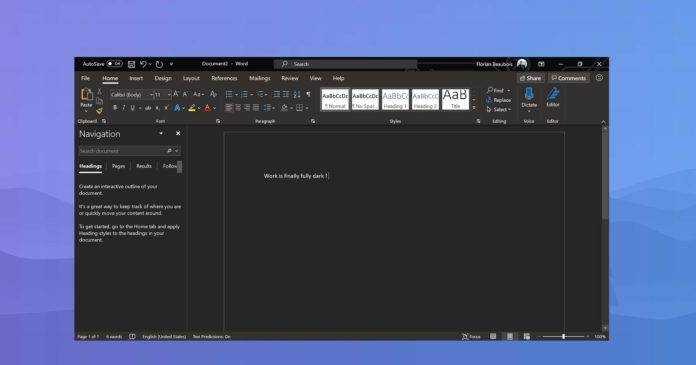696x365 pixels.
Task: Click Increase Font Size icon
Action: (176, 94)
